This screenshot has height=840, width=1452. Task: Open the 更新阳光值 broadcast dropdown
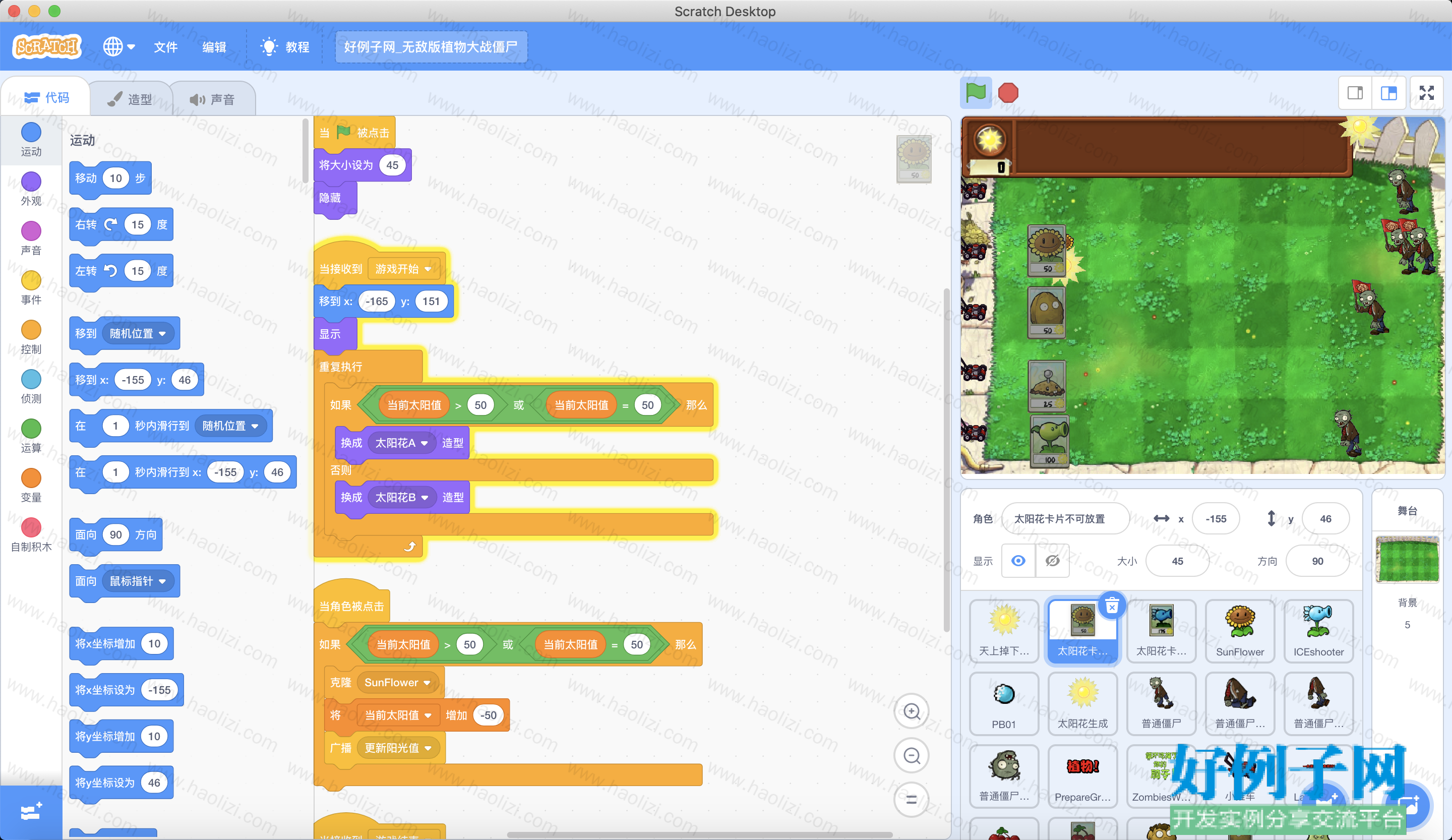(398, 748)
